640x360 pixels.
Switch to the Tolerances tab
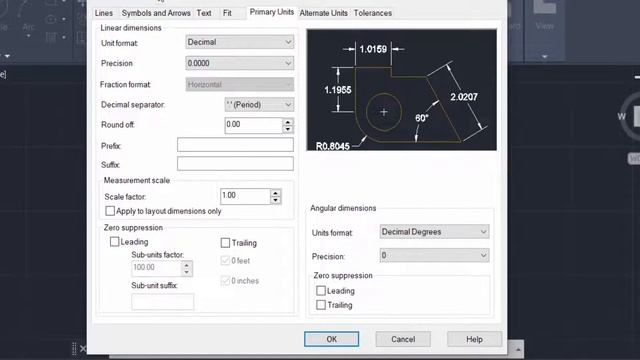[x=373, y=13]
